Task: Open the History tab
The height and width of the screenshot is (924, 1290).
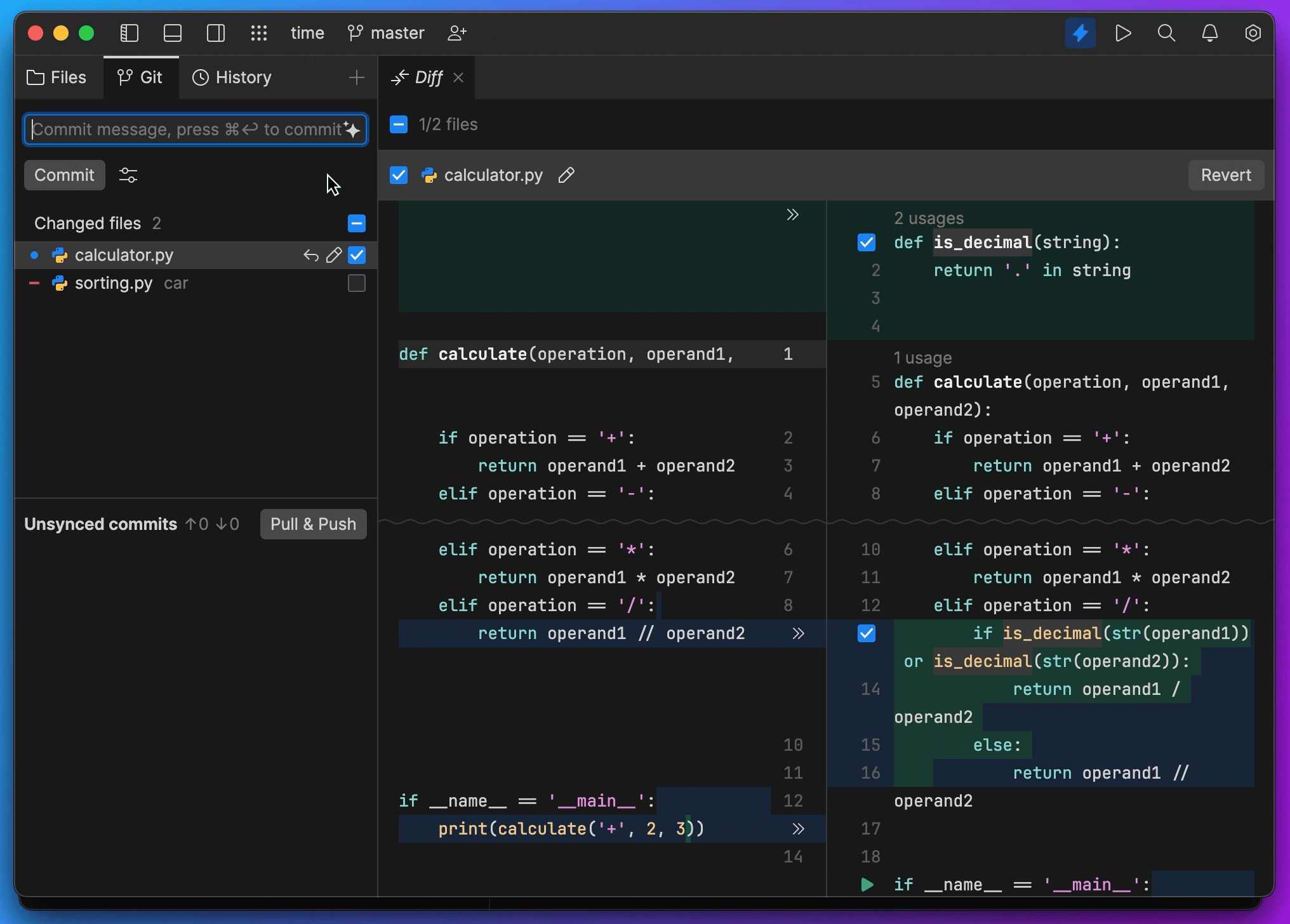Action: click(x=231, y=76)
